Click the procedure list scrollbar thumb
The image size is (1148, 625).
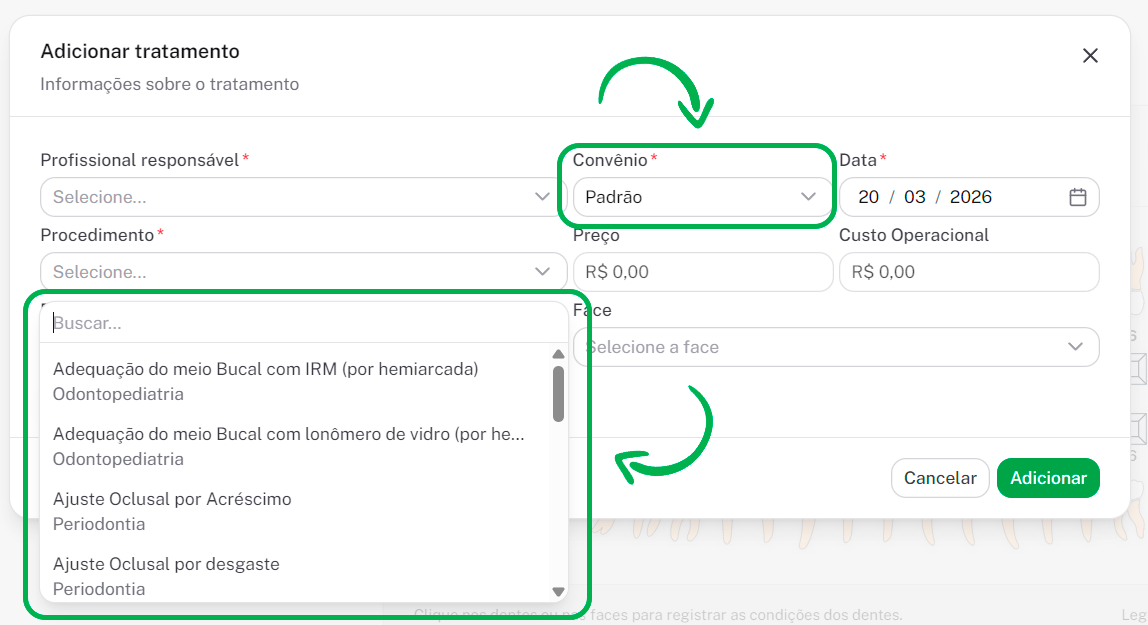(x=558, y=393)
